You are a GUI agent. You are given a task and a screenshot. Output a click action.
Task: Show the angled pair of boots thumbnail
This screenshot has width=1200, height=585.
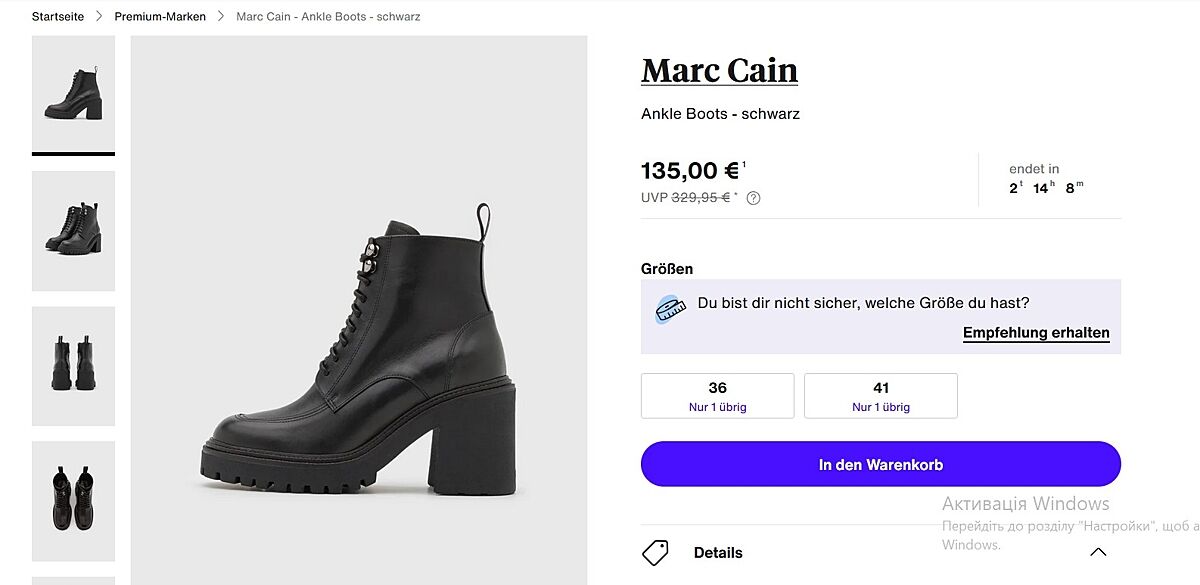[x=73, y=231]
